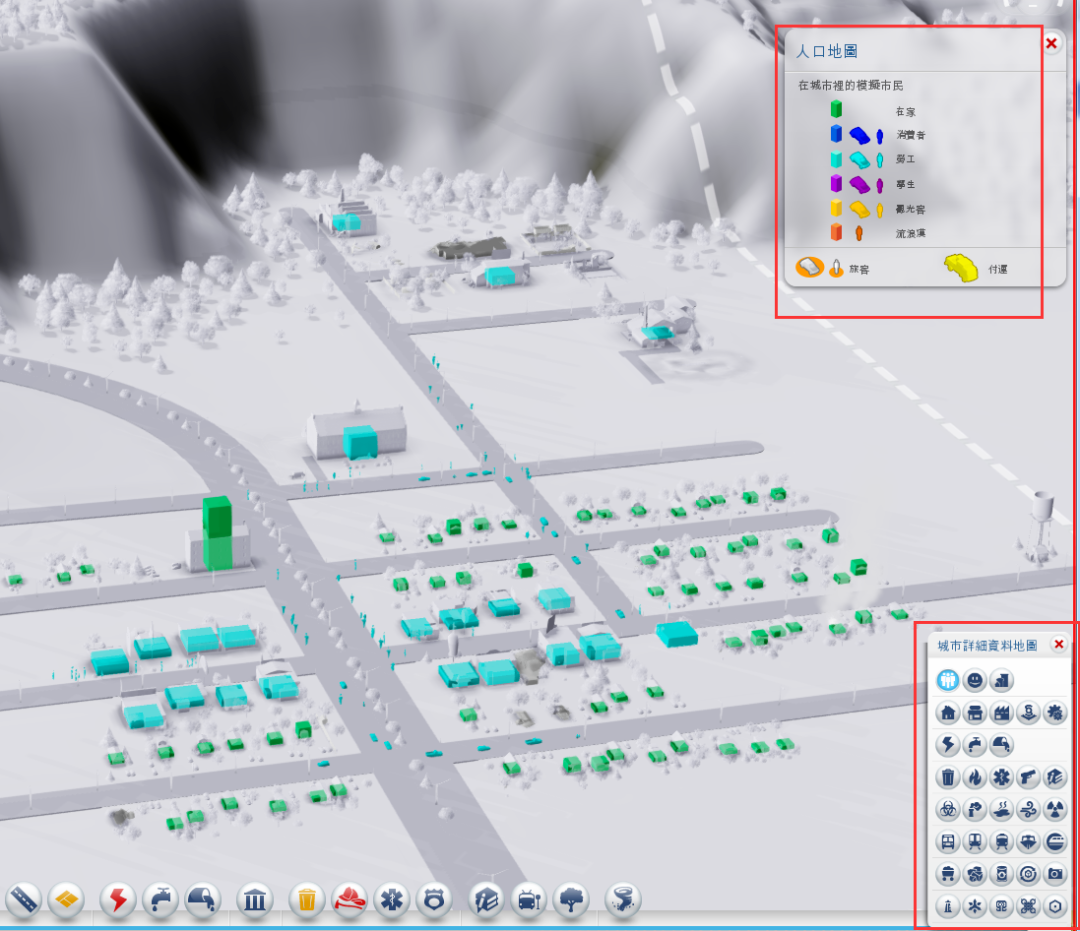Show the drone icon data map in last row
This screenshot has width=1080, height=931.
tap(1028, 906)
